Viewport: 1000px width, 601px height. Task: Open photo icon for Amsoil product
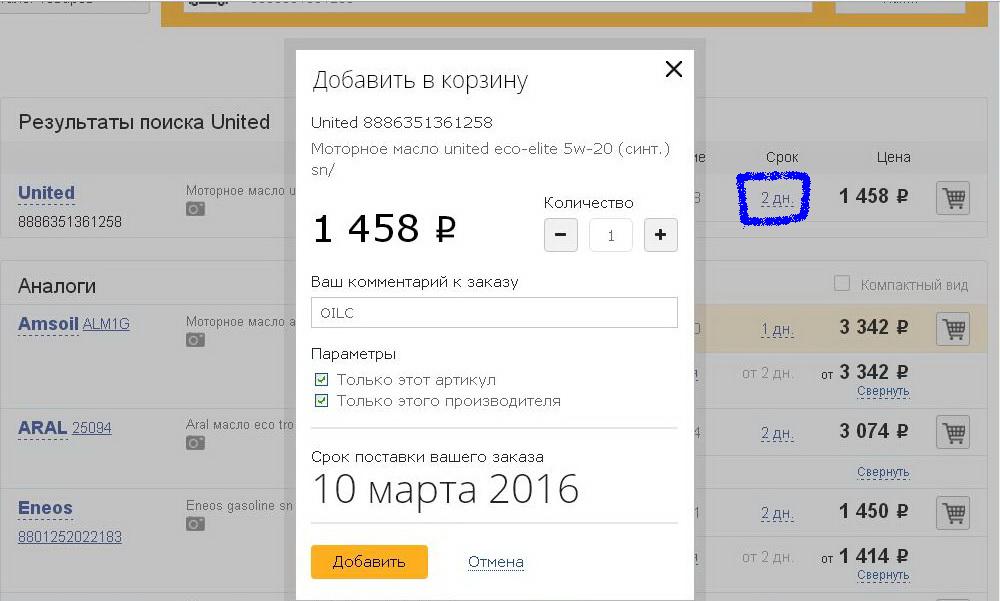195,339
